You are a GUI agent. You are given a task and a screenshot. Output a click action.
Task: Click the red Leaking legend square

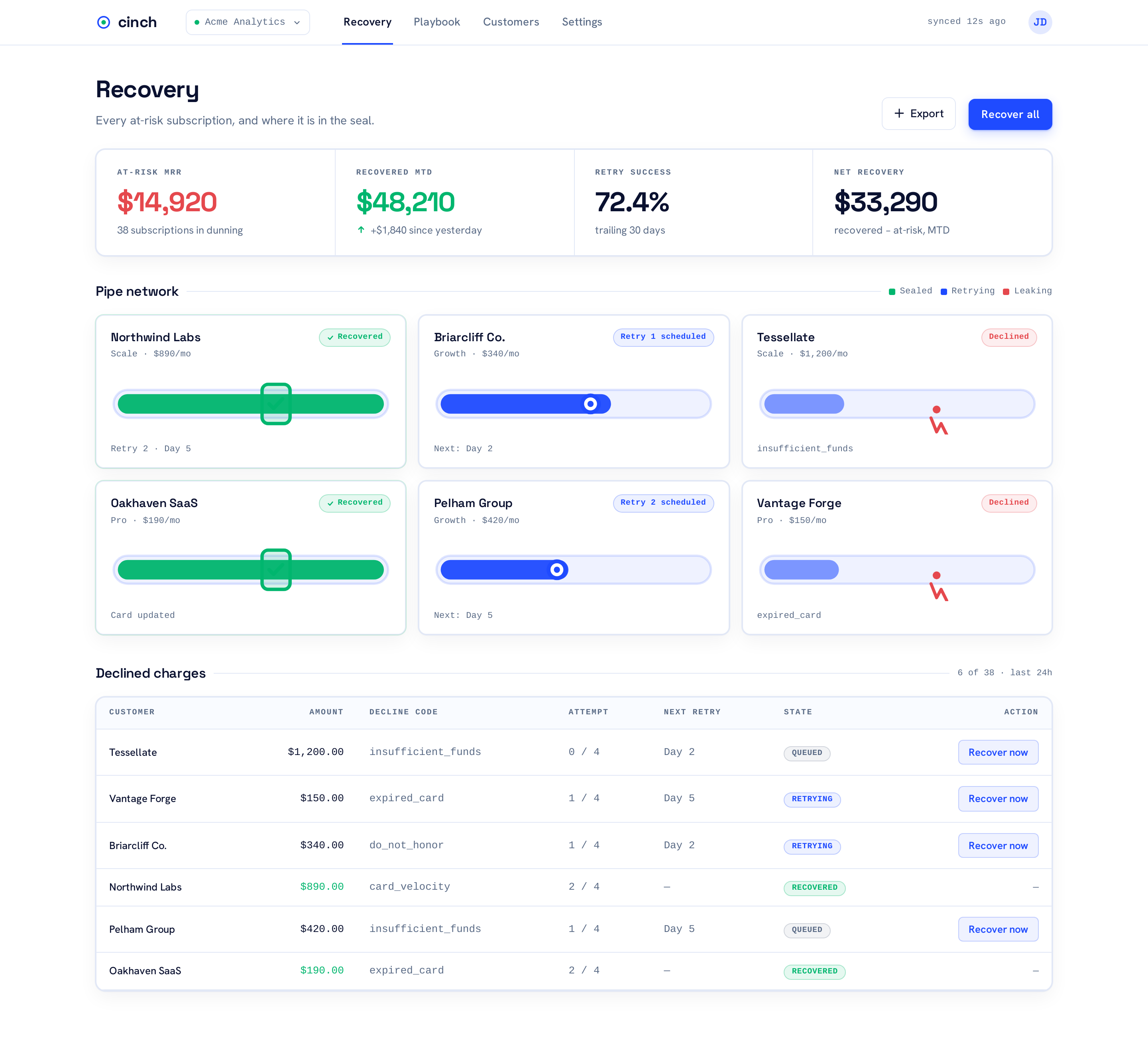pyautogui.click(x=1006, y=291)
